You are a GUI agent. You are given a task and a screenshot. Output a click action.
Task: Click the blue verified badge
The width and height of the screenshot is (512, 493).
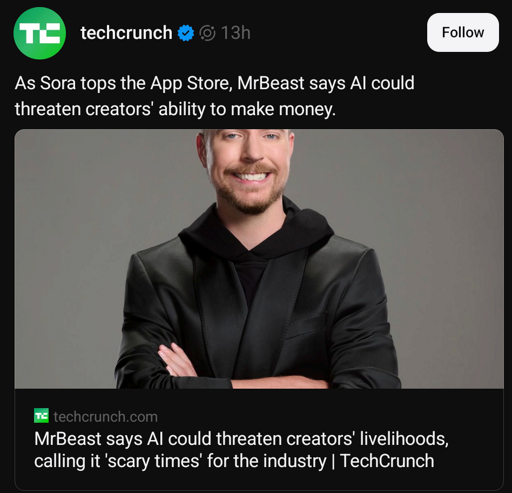tap(186, 33)
